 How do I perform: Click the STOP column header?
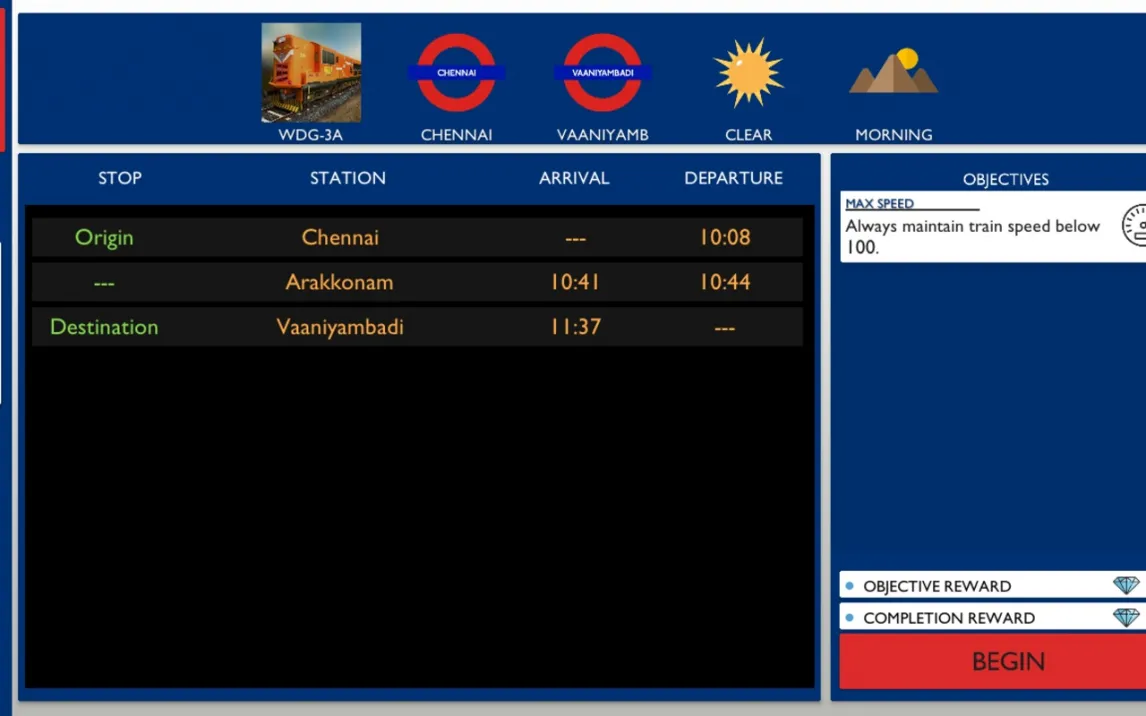120,178
